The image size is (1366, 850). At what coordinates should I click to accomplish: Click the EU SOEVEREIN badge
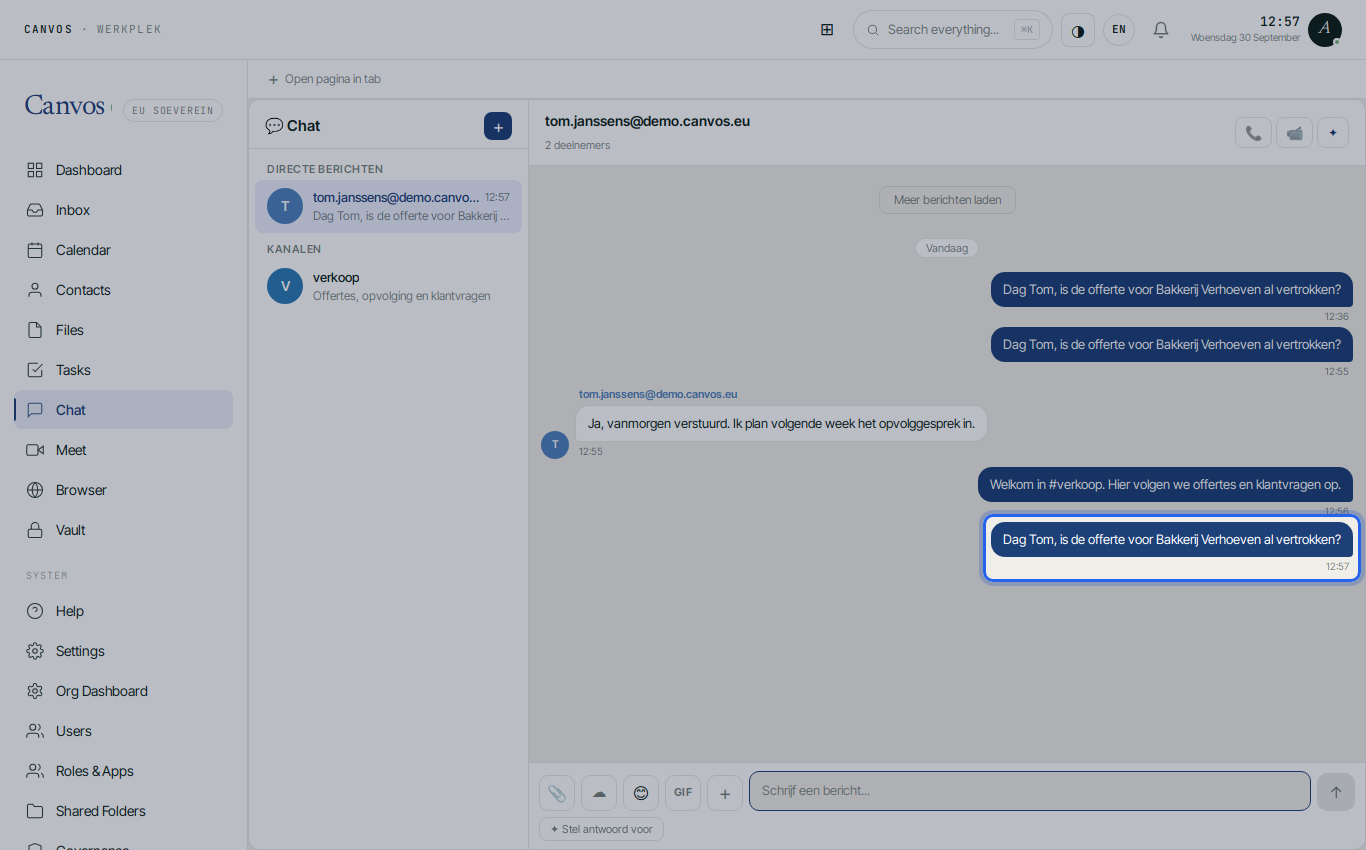point(173,110)
